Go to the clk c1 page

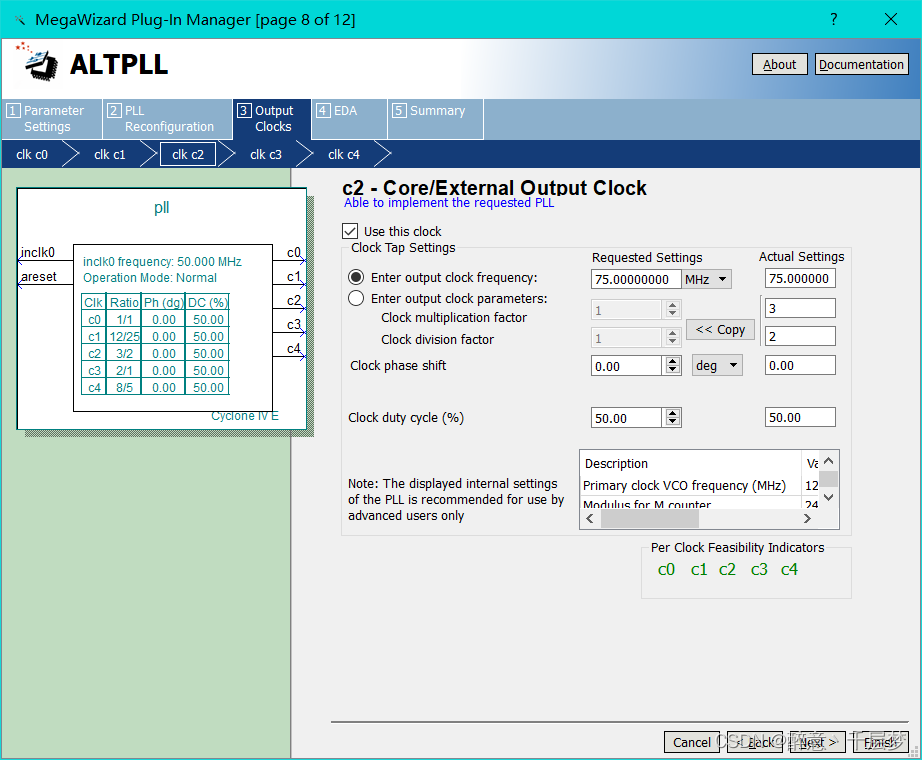point(110,155)
